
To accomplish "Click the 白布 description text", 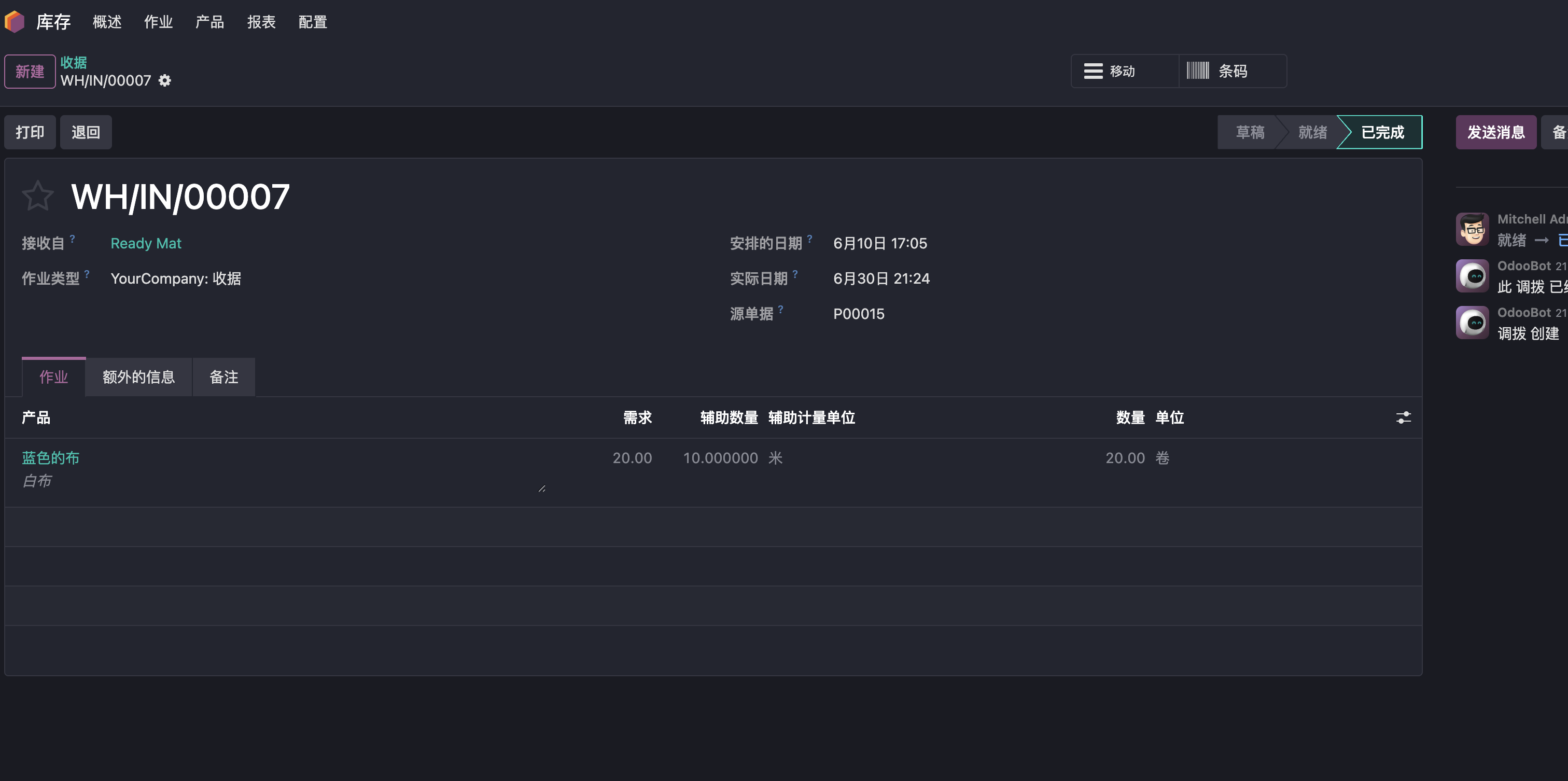I will pyautogui.click(x=37, y=481).
